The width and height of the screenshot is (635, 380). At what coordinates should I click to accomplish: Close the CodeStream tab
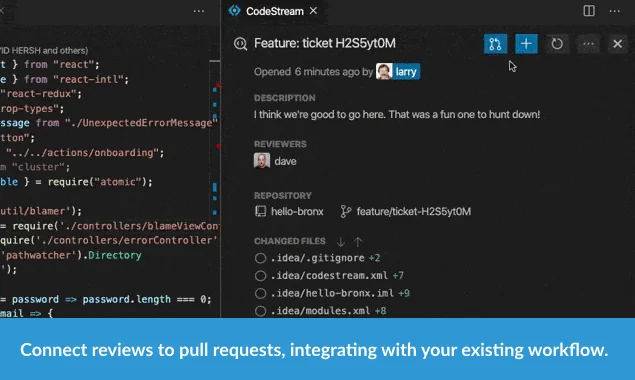tap(313, 11)
